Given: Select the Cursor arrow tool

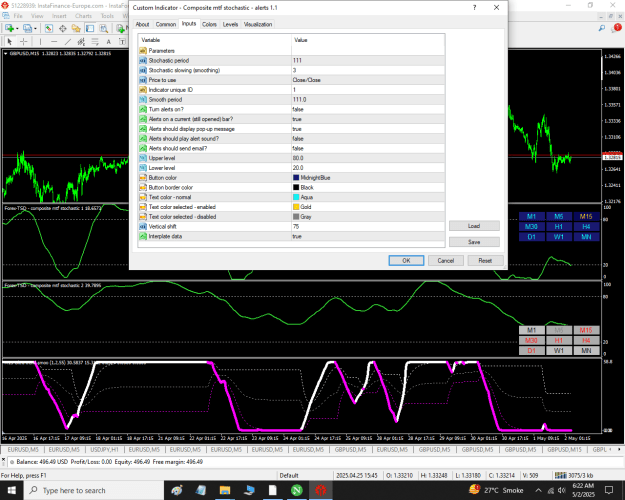Looking at the screenshot, I should coord(10,41).
